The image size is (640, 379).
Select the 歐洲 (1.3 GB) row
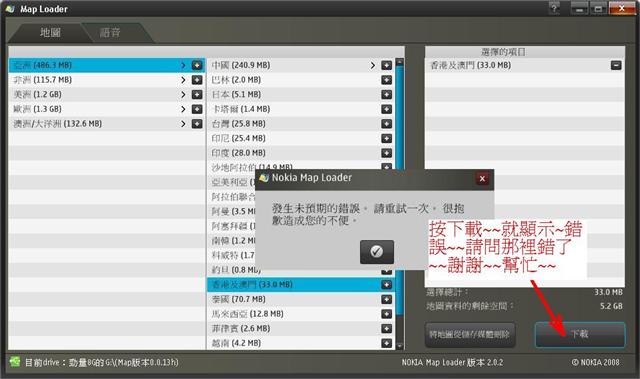[x=107, y=109]
